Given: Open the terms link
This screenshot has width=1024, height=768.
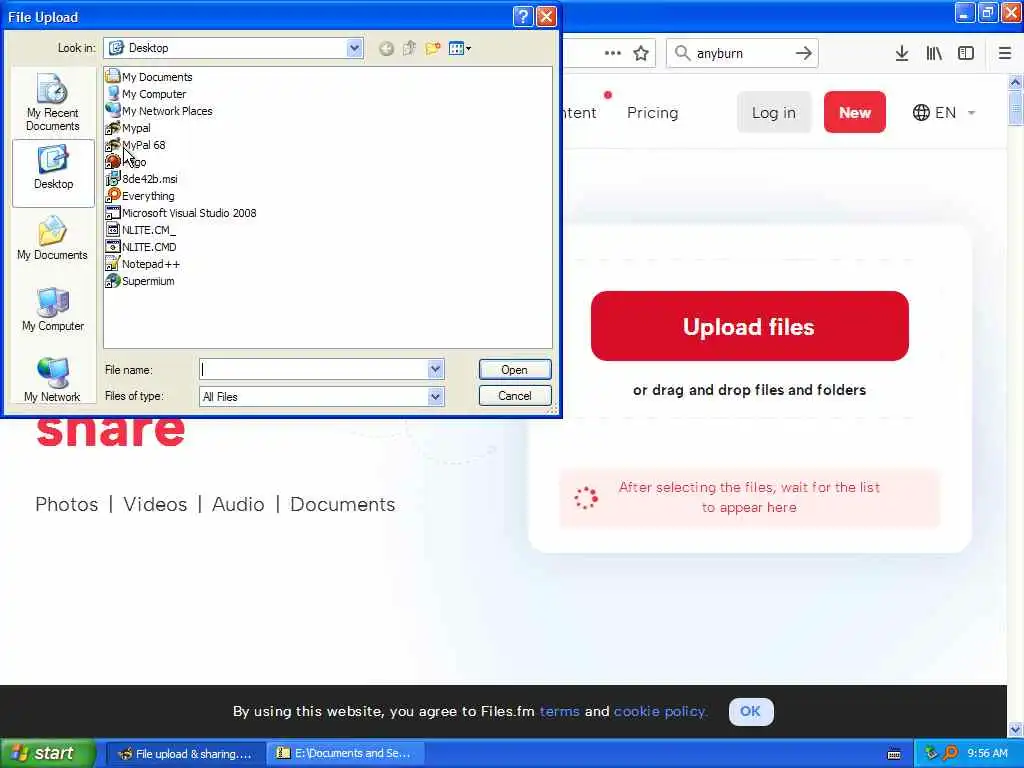Looking at the screenshot, I should 559,711.
